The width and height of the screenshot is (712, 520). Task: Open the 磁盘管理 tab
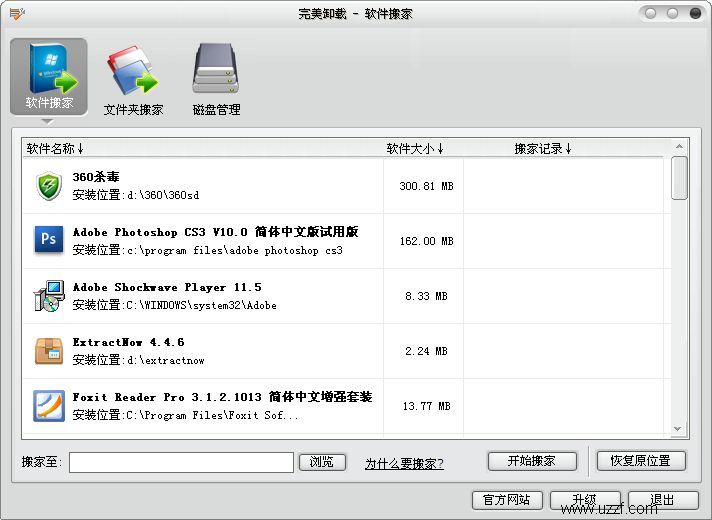[216, 79]
